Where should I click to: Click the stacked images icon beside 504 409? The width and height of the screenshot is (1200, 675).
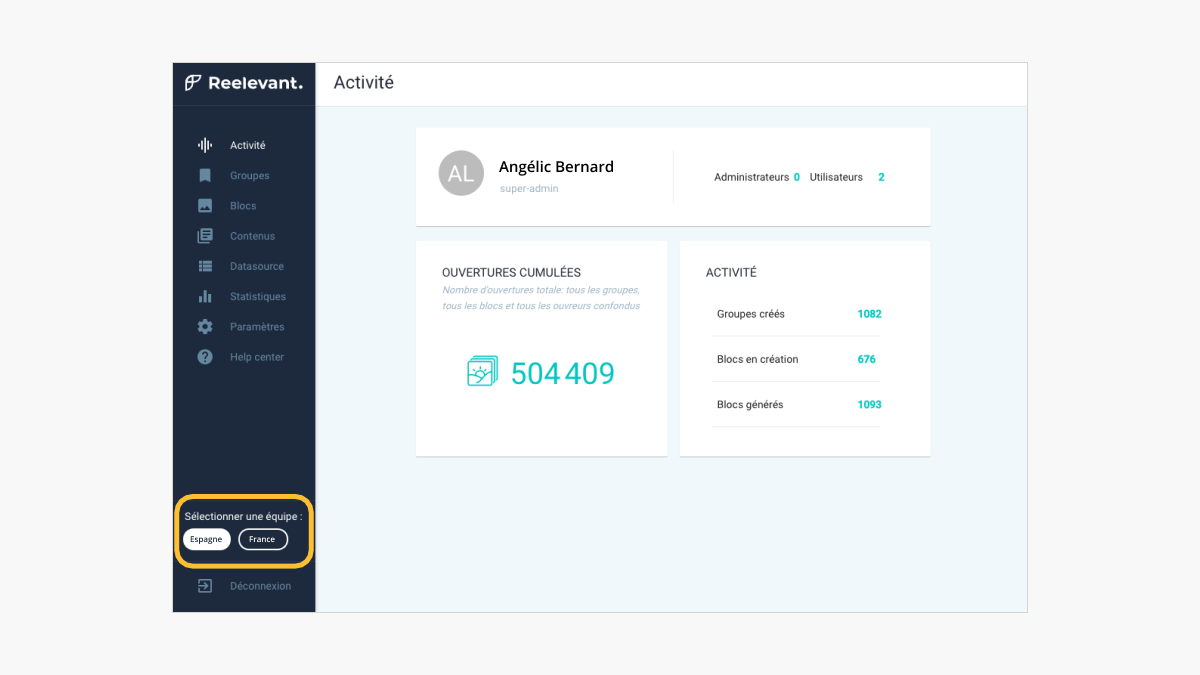tap(482, 373)
